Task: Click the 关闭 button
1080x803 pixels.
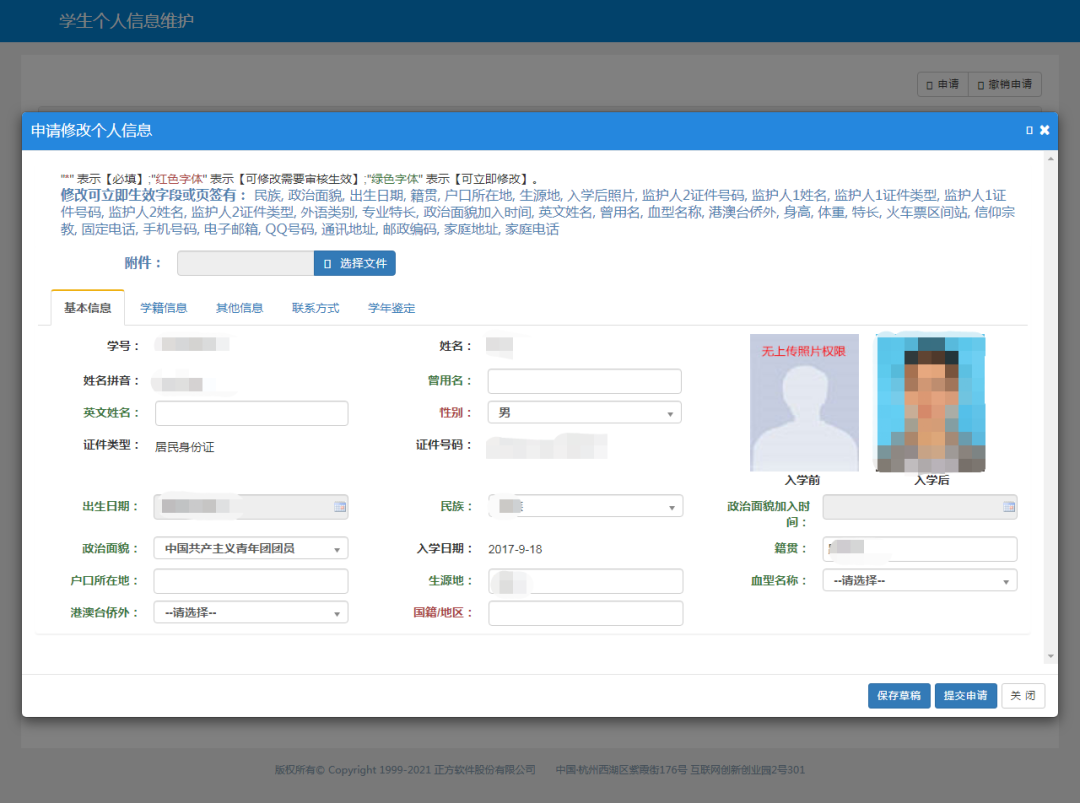Action: pos(1023,696)
